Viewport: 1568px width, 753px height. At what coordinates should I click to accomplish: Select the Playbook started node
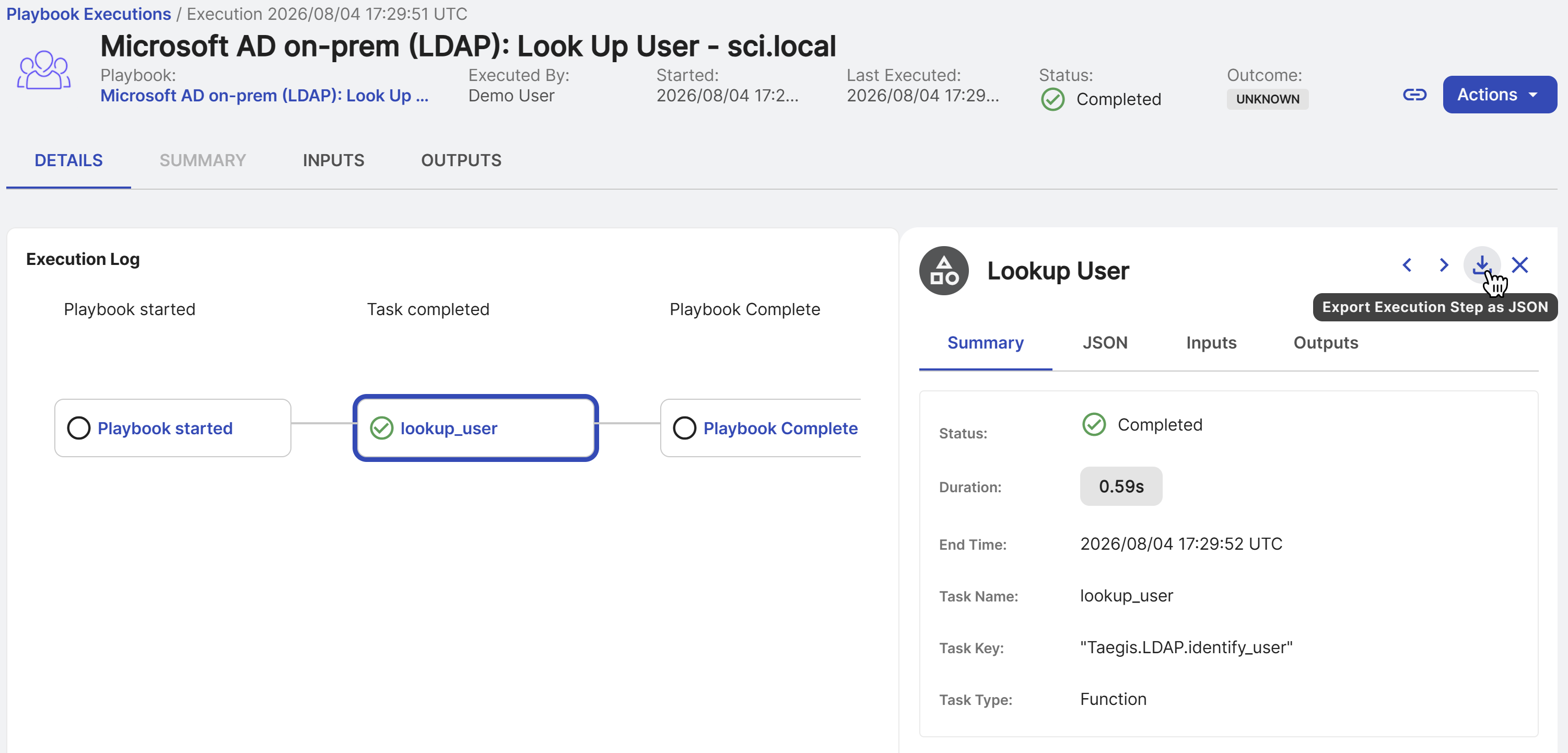click(x=173, y=428)
